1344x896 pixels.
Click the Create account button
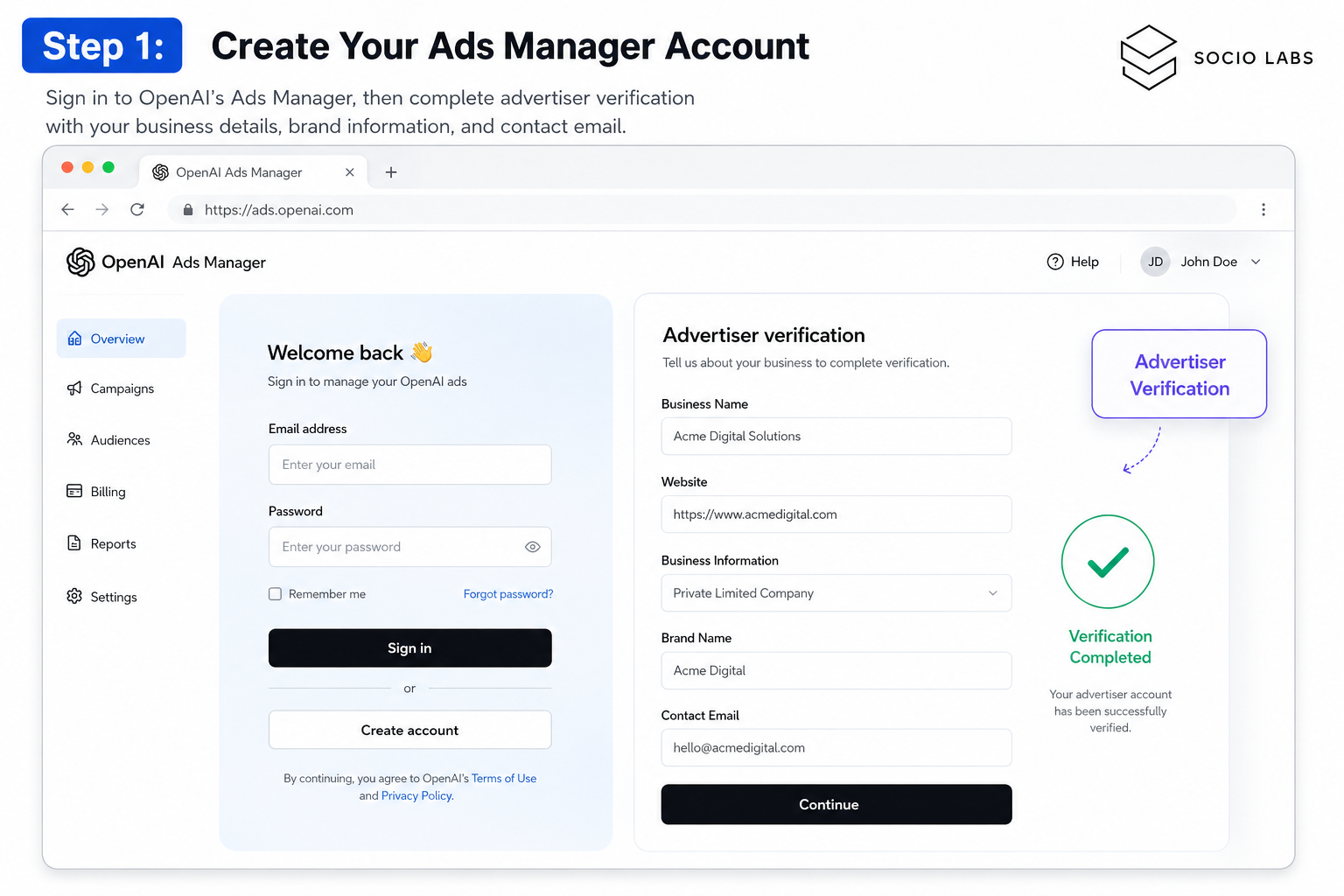coord(409,730)
